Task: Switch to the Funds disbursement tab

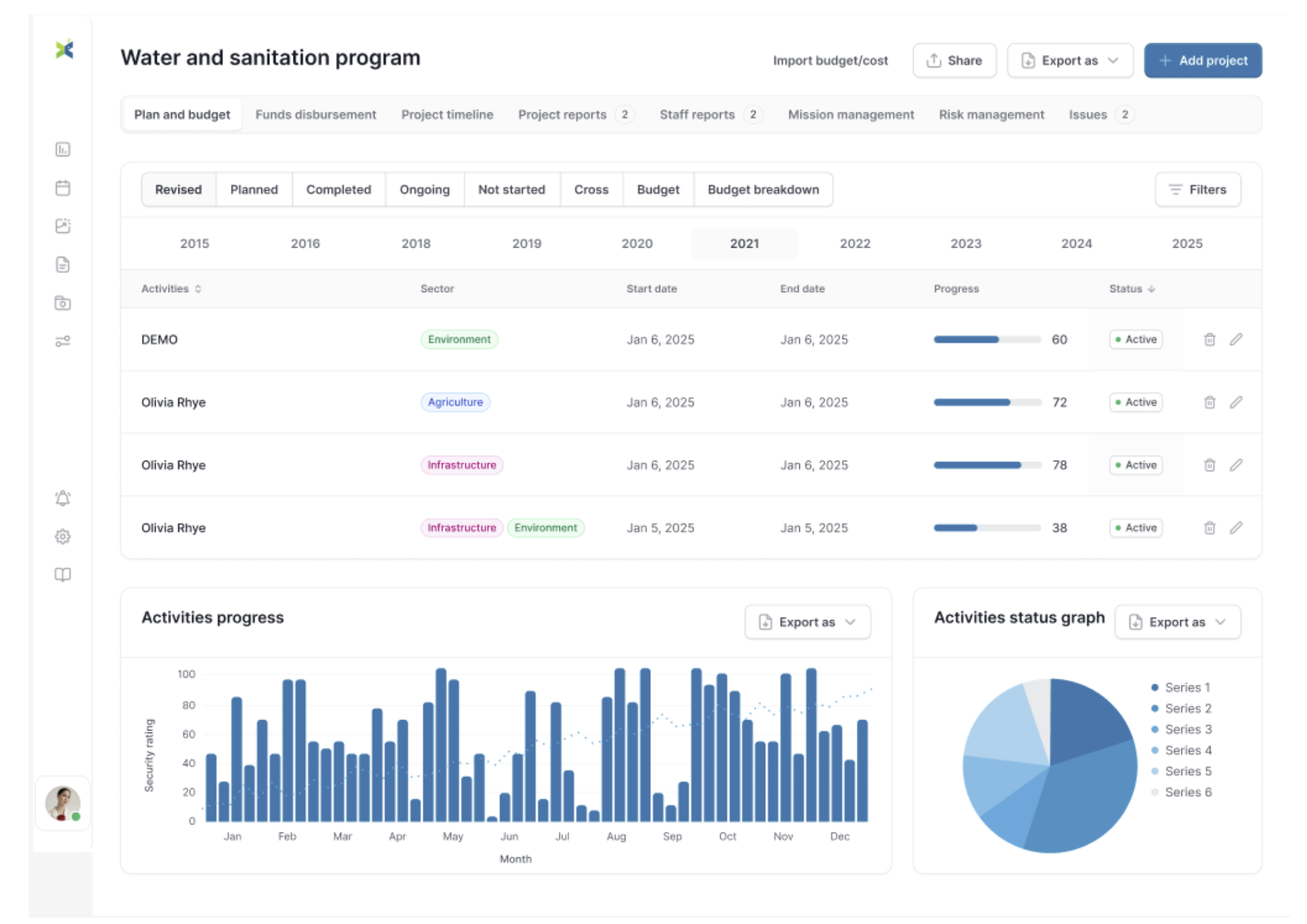Action: click(x=316, y=114)
